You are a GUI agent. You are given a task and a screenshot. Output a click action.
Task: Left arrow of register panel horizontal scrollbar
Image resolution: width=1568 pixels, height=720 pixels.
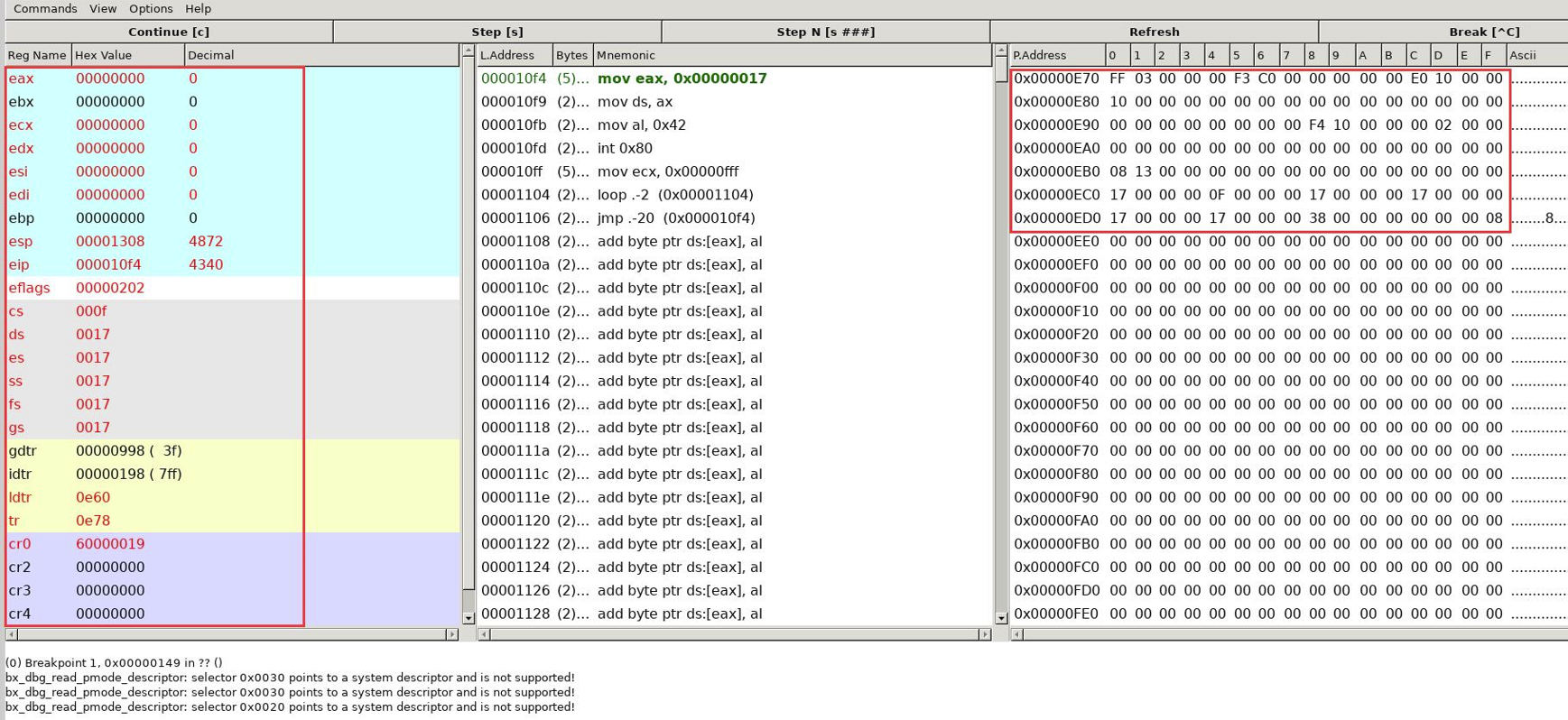[x=12, y=634]
